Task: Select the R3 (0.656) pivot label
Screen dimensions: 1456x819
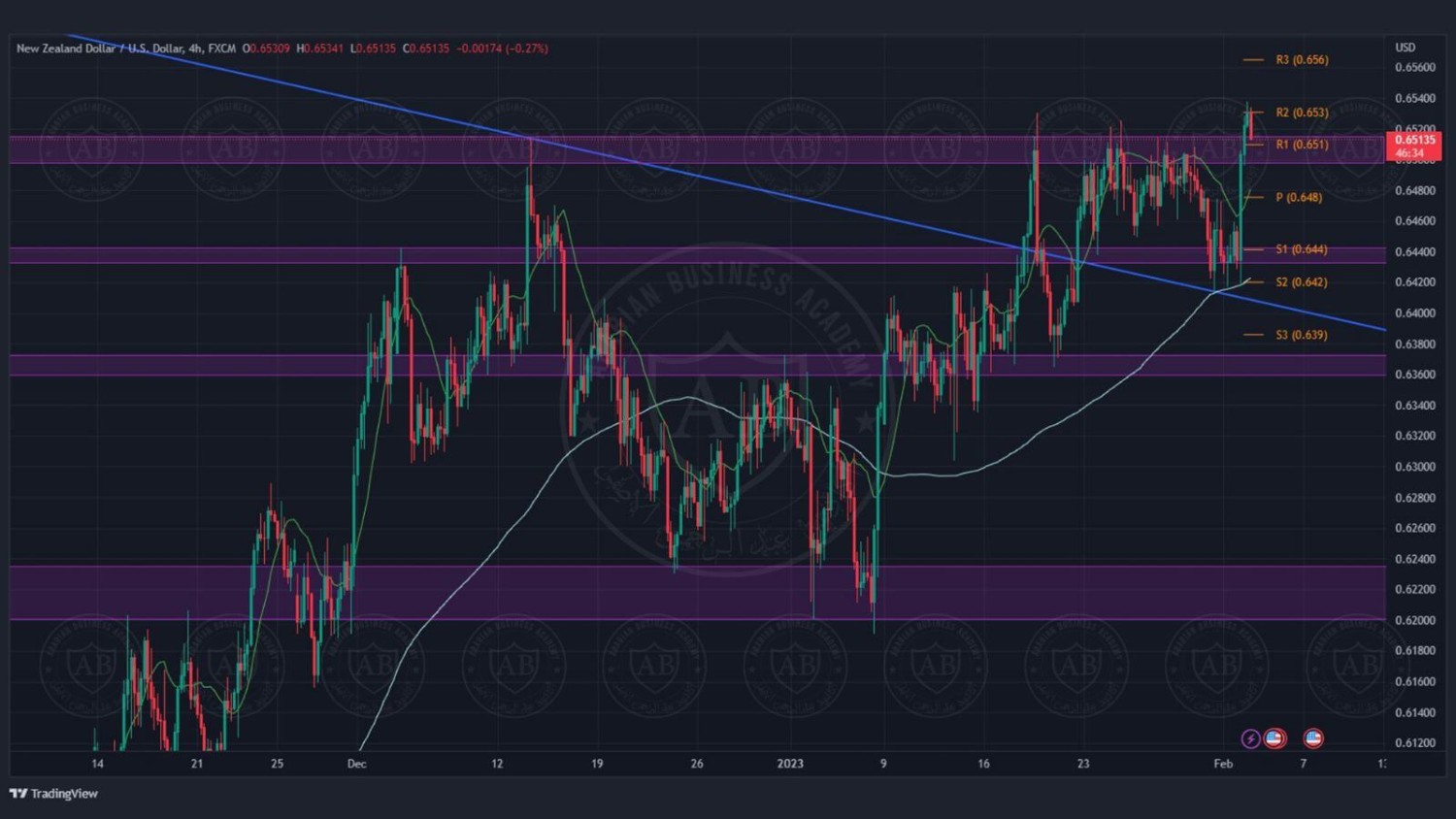Action: [x=1302, y=60]
